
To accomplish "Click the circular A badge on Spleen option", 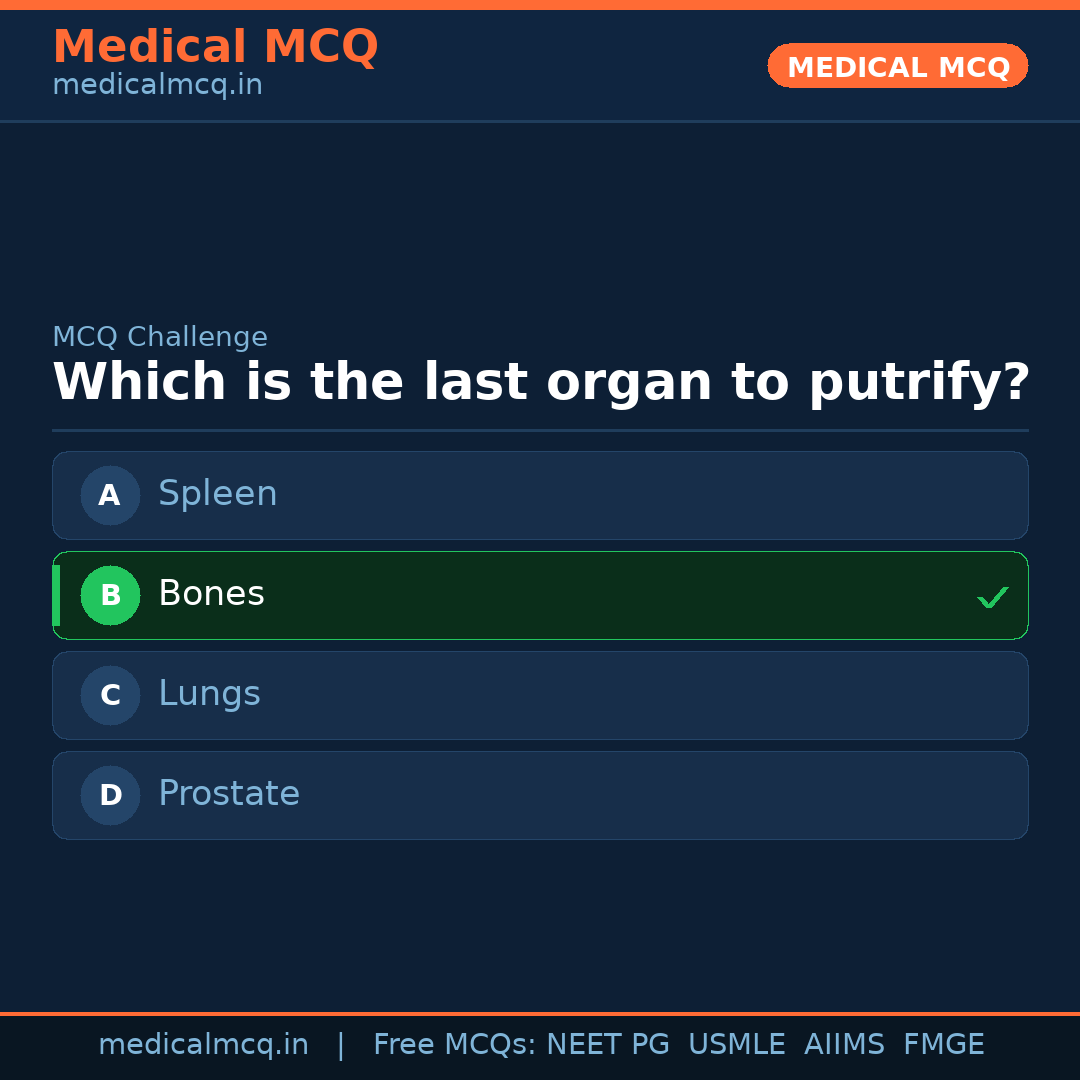I will (110, 495).
